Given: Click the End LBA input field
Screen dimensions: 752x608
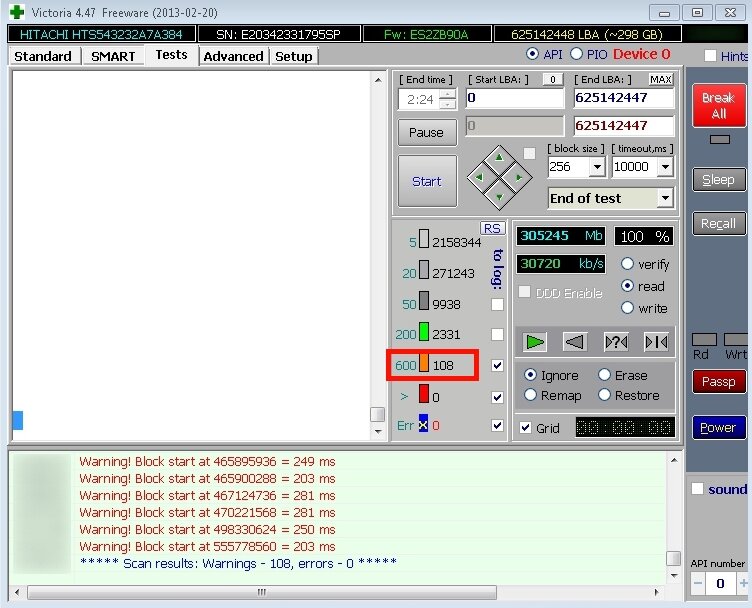Looking at the screenshot, I should 623,98.
